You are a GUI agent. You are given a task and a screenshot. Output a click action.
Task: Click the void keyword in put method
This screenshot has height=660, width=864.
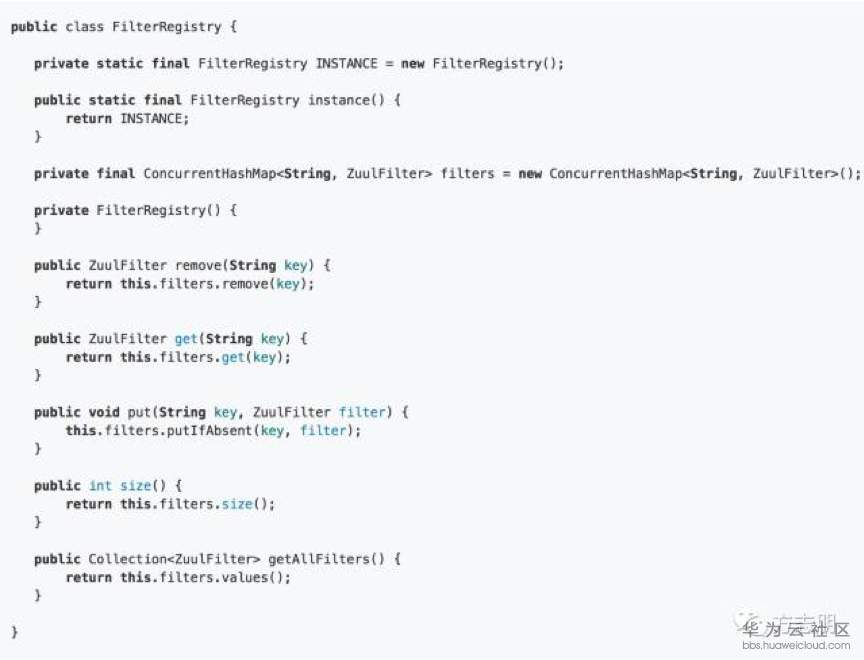click(x=105, y=412)
